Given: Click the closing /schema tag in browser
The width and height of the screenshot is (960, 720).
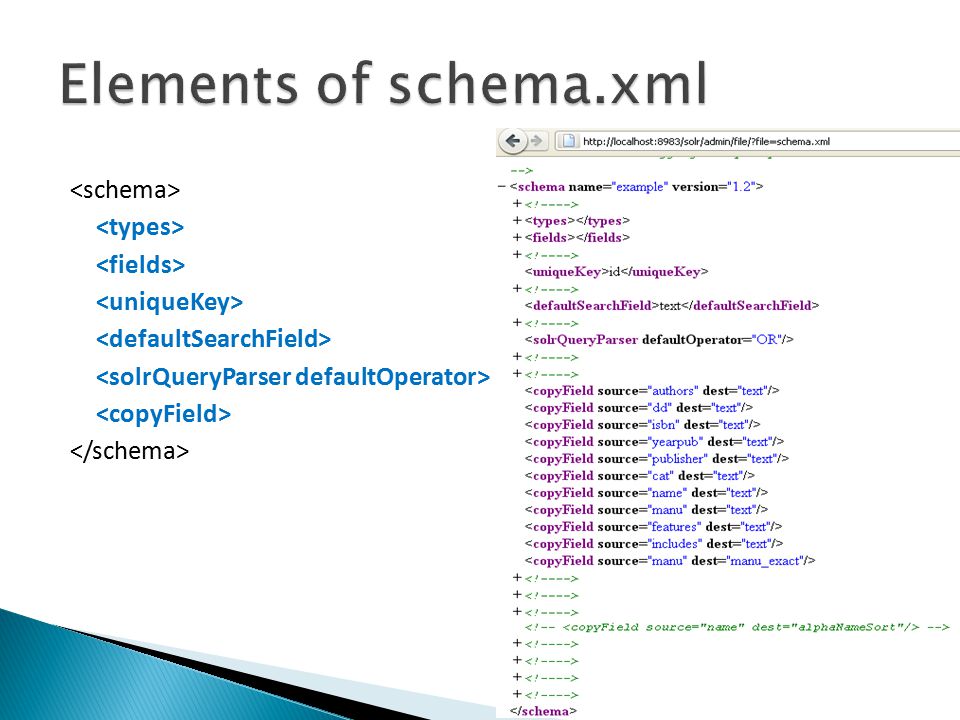Looking at the screenshot, I should (x=543, y=711).
